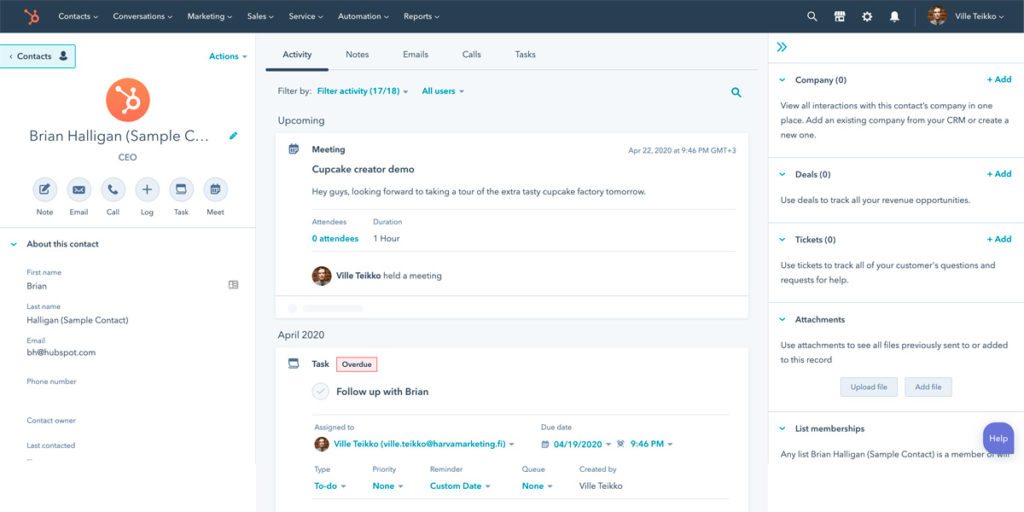Open the search magnifier in the top navigation

812,16
